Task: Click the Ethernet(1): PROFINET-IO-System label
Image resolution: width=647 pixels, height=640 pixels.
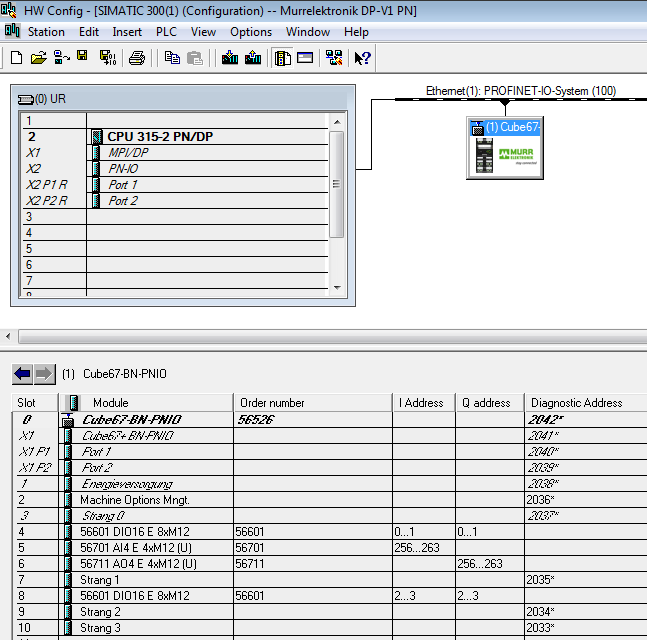Action: [x=521, y=91]
